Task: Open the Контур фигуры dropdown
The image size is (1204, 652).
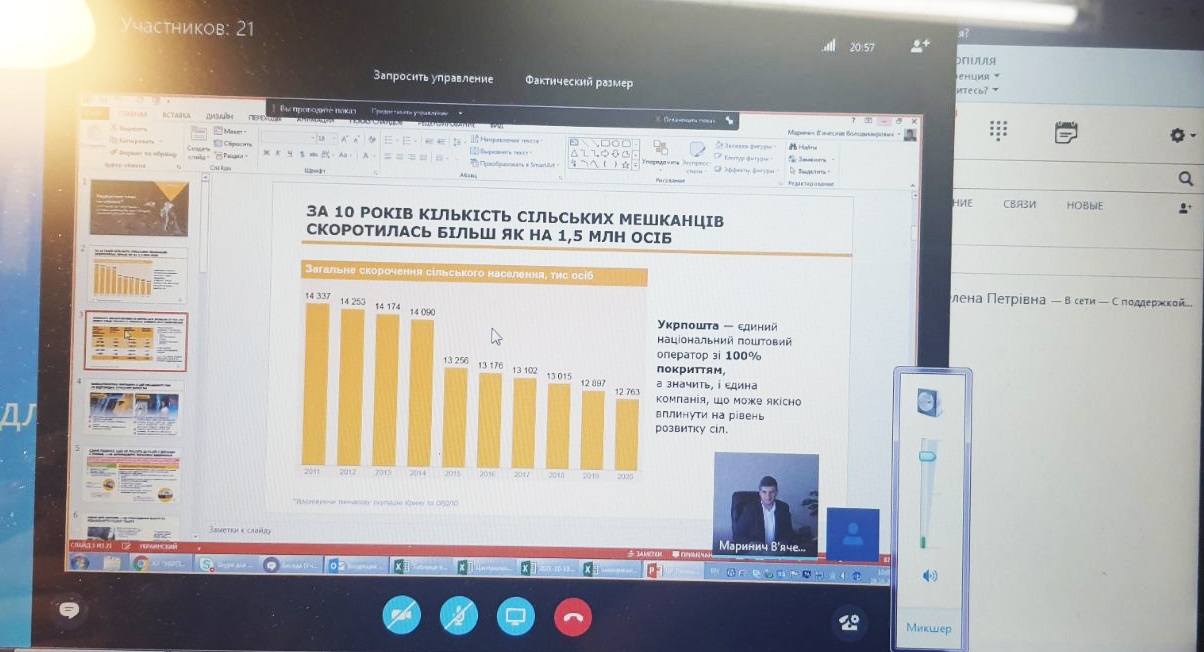Action: pyautogui.click(x=745, y=158)
